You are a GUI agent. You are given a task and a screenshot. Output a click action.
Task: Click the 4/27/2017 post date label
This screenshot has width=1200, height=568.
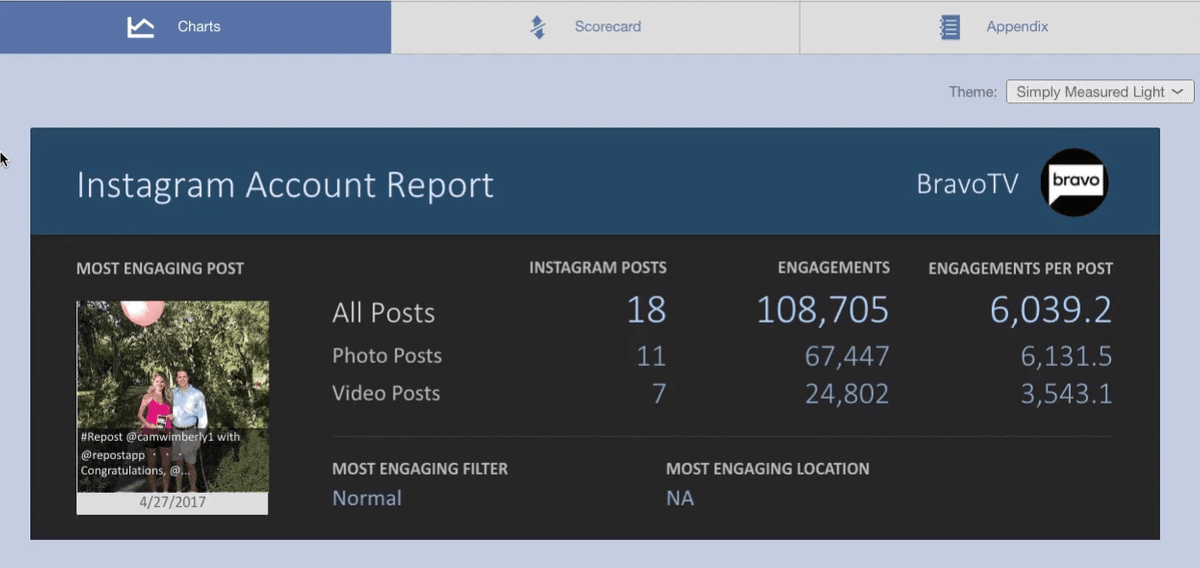coord(172,503)
